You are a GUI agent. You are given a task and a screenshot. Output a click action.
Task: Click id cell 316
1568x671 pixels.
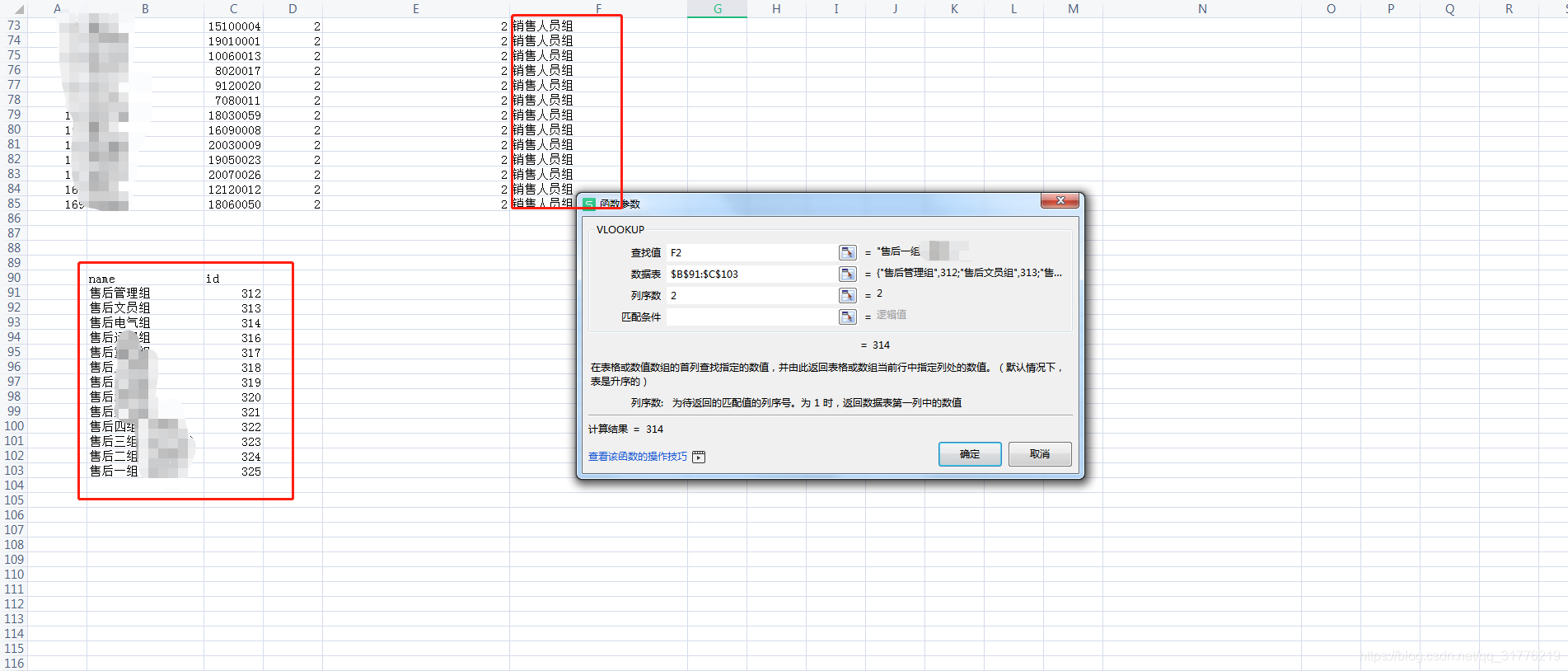[233, 338]
